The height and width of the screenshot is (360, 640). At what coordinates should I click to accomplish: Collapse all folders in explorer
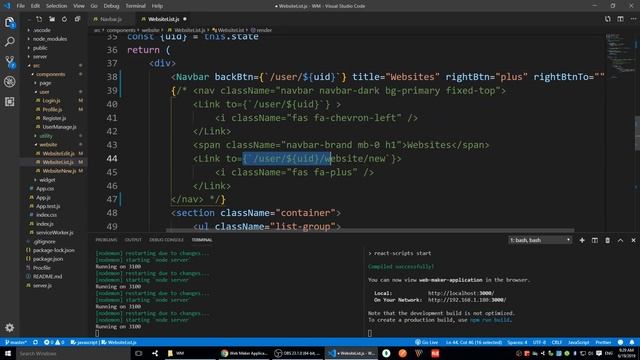point(77,19)
